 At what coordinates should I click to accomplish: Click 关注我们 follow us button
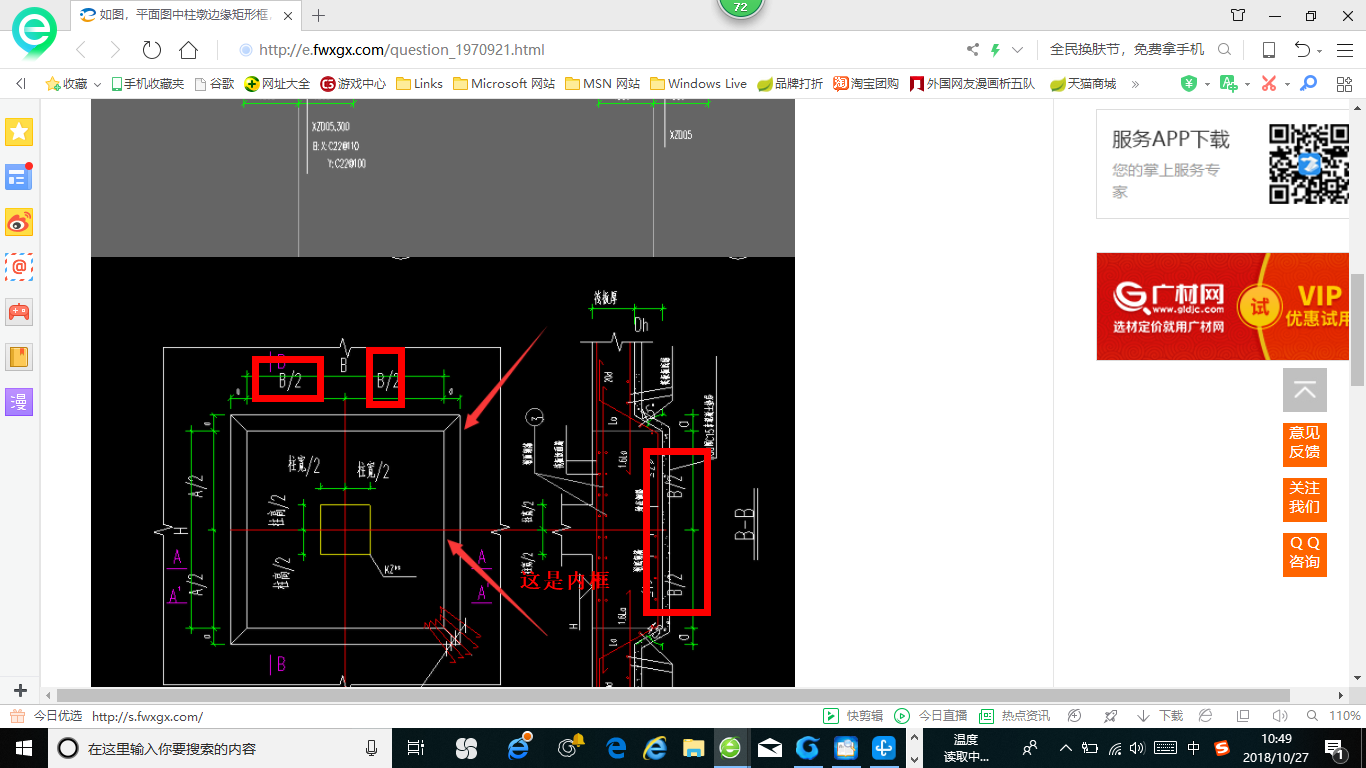click(x=1305, y=499)
